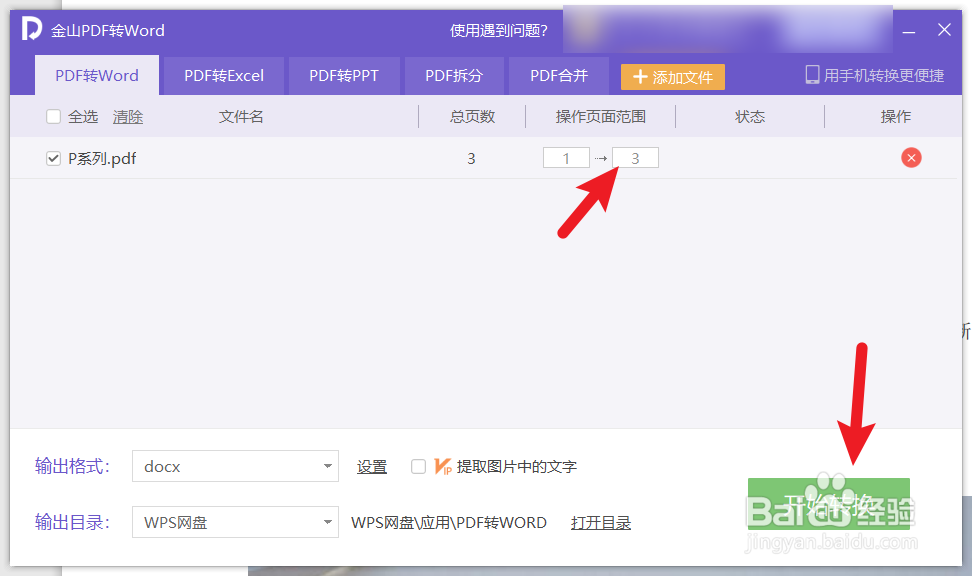972x576 pixels.
Task: Toggle the 全选 select-all checkbox
Action: point(53,117)
